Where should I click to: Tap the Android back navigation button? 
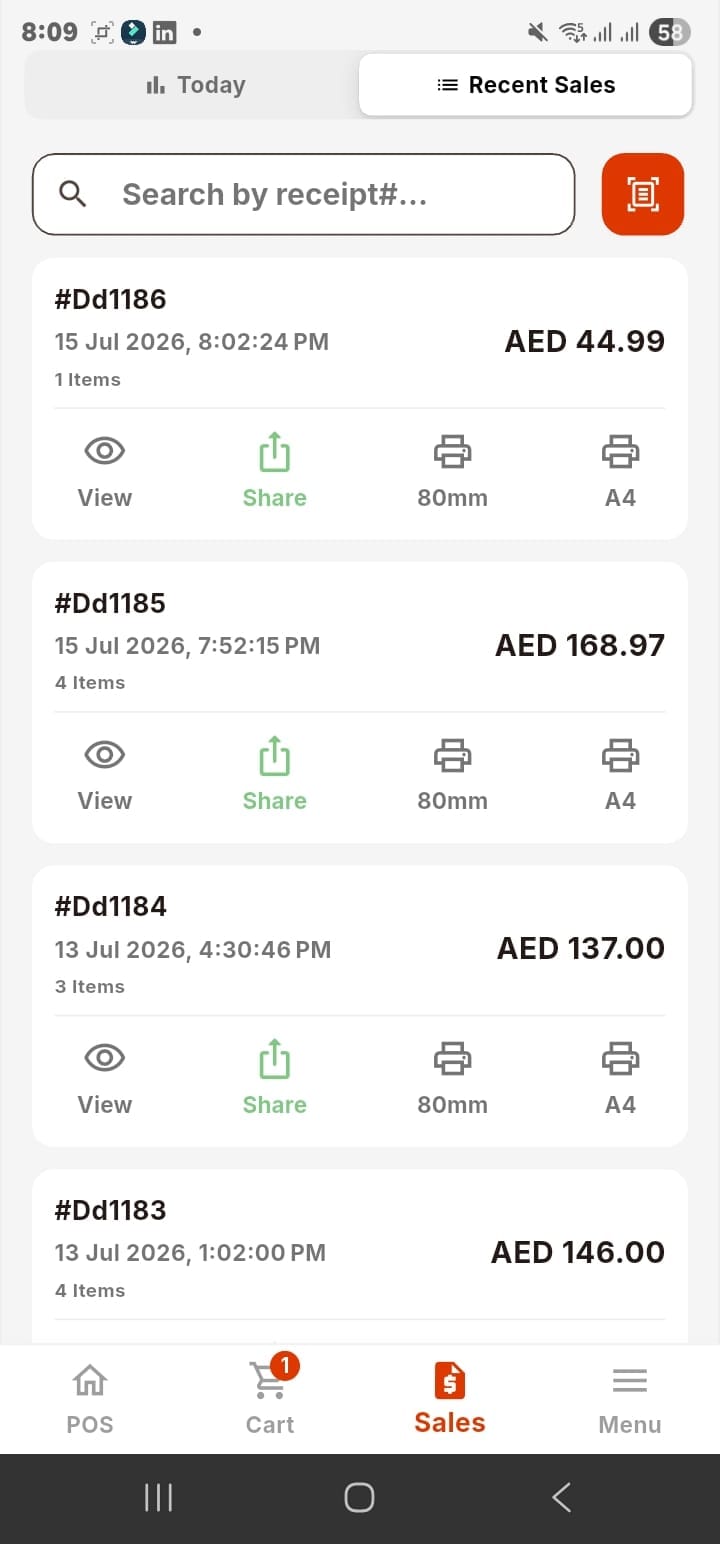click(561, 1497)
